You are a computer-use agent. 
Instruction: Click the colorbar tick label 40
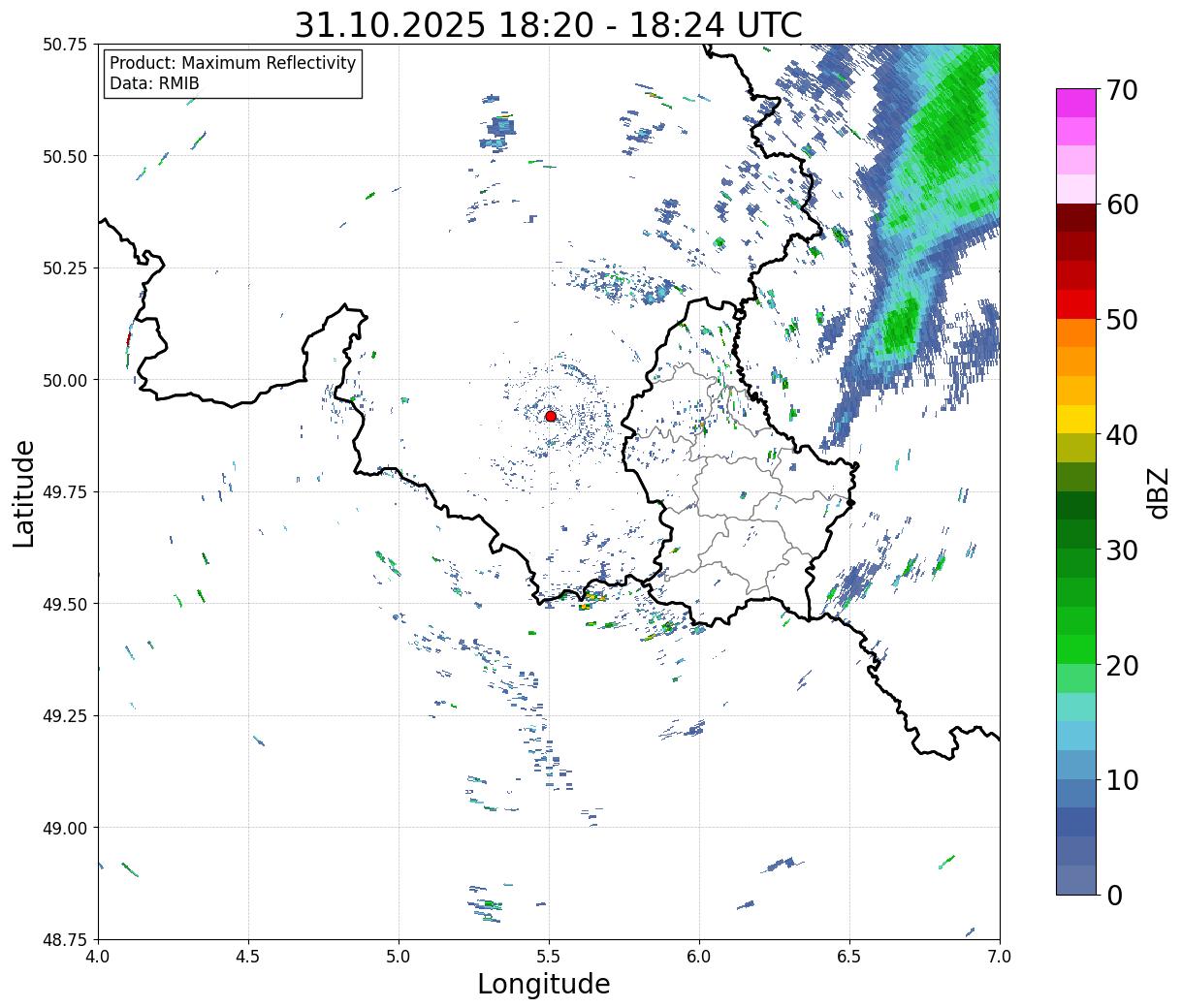tap(1122, 434)
